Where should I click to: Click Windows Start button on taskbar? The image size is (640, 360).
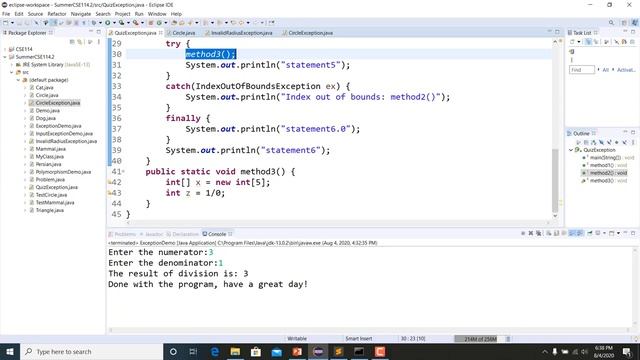tap(10, 351)
